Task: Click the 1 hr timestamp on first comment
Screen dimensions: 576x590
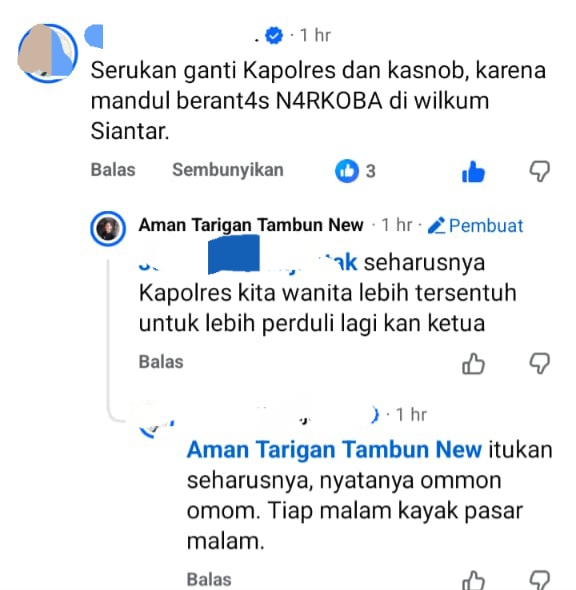Action: pyautogui.click(x=315, y=35)
